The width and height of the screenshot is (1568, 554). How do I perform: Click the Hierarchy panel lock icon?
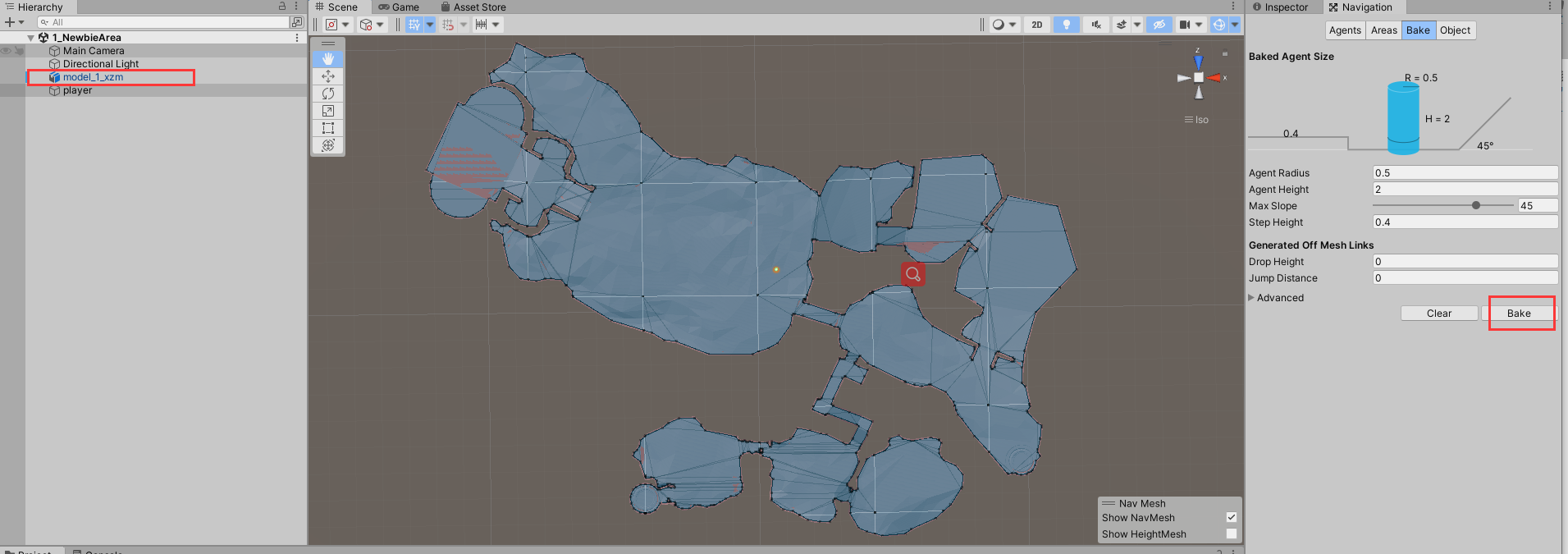coord(282,7)
